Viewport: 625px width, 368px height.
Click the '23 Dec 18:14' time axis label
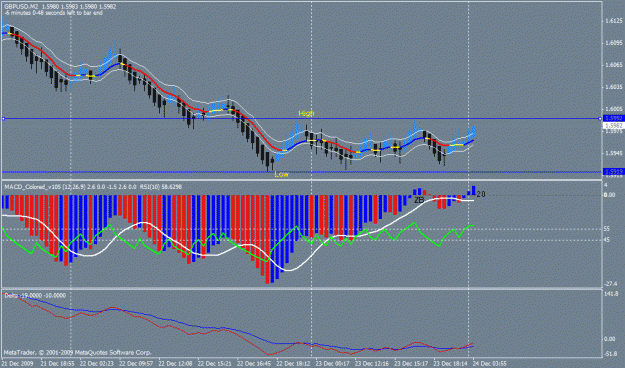[451, 364]
